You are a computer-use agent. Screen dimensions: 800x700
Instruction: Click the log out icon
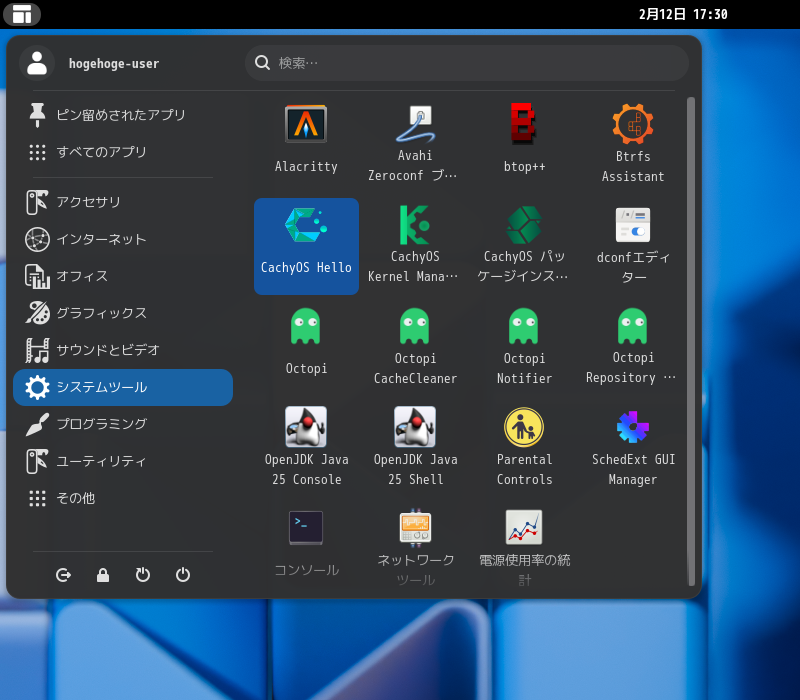(x=63, y=575)
